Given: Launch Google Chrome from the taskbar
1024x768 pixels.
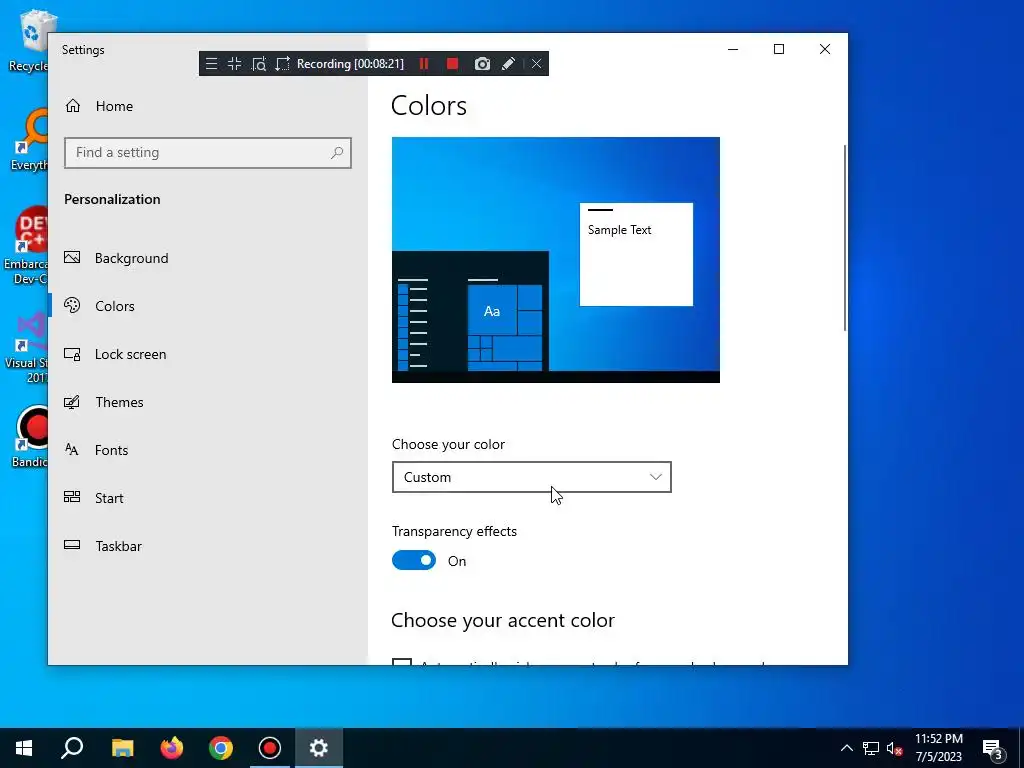Looking at the screenshot, I should [x=221, y=748].
